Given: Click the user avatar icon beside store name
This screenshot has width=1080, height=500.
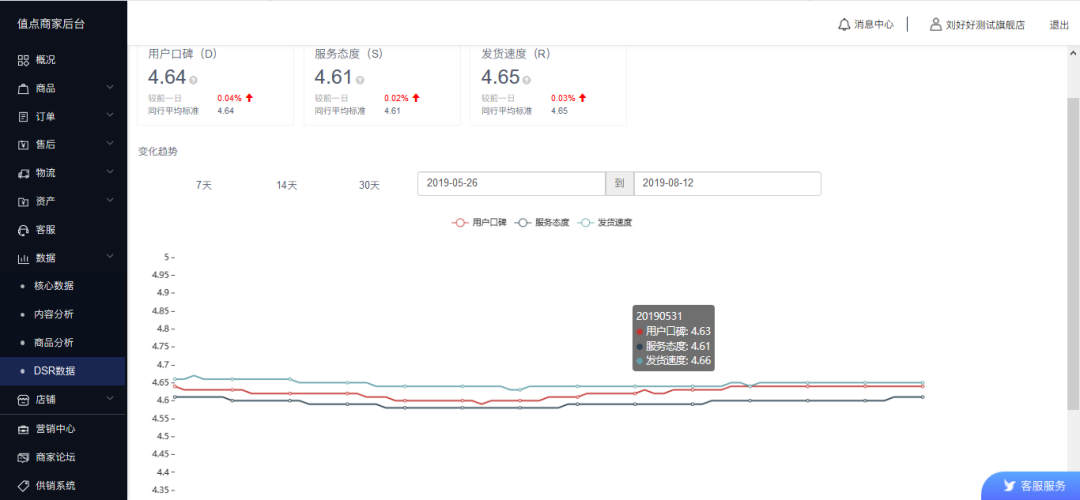Looking at the screenshot, I should pos(935,24).
